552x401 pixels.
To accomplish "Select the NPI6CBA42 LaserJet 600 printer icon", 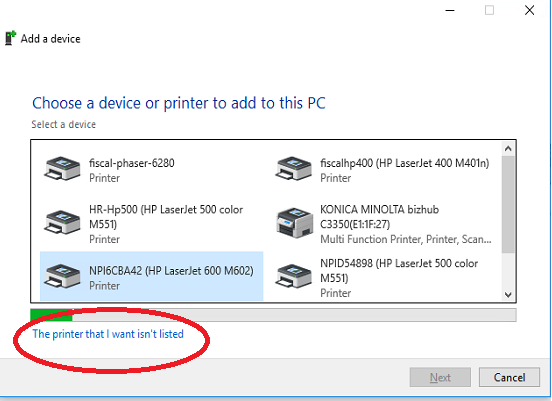I will click(x=62, y=276).
